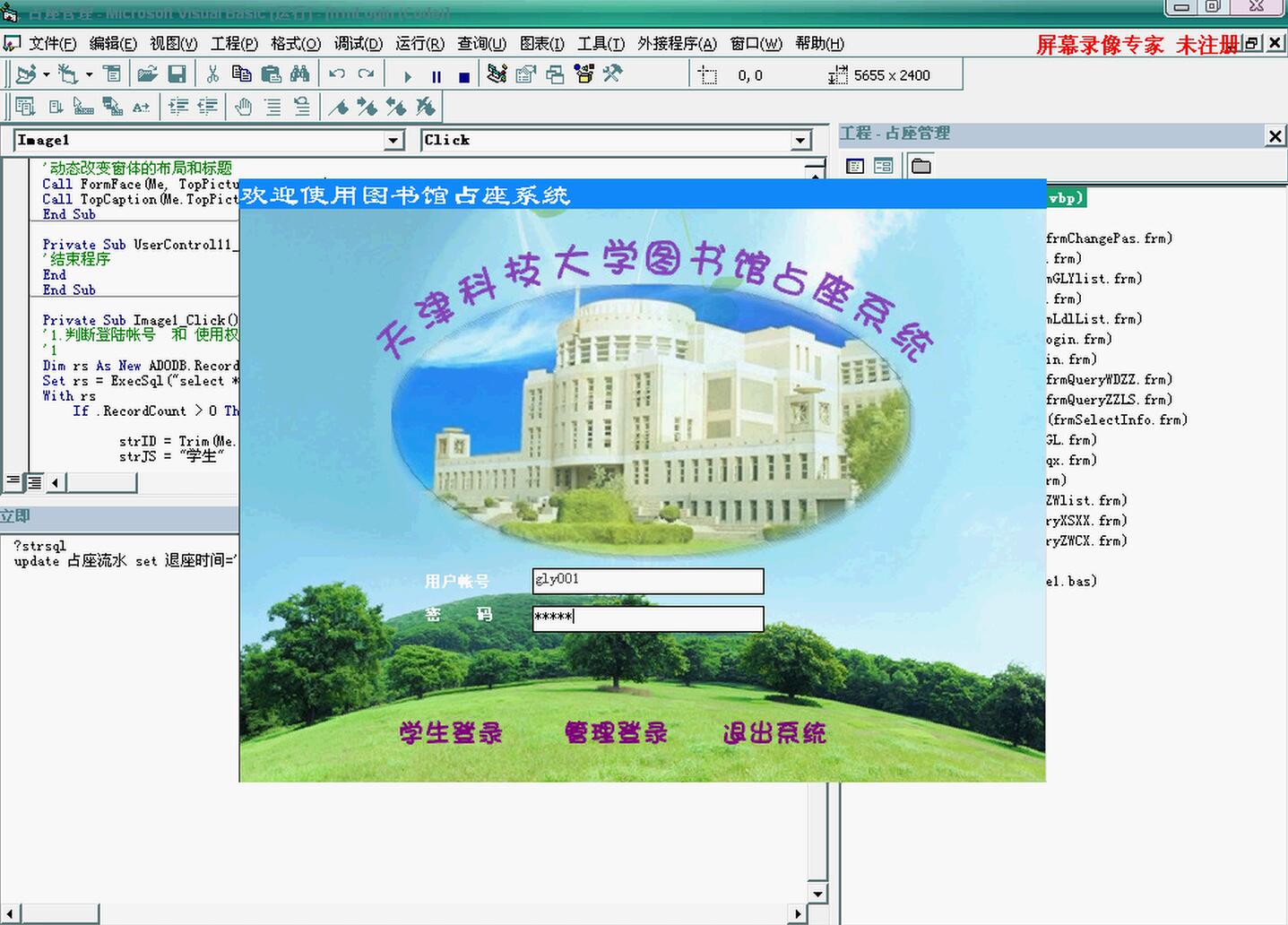Click View Code icon in project panel
Screen dimensions: 1288x925
click(855, 166)
